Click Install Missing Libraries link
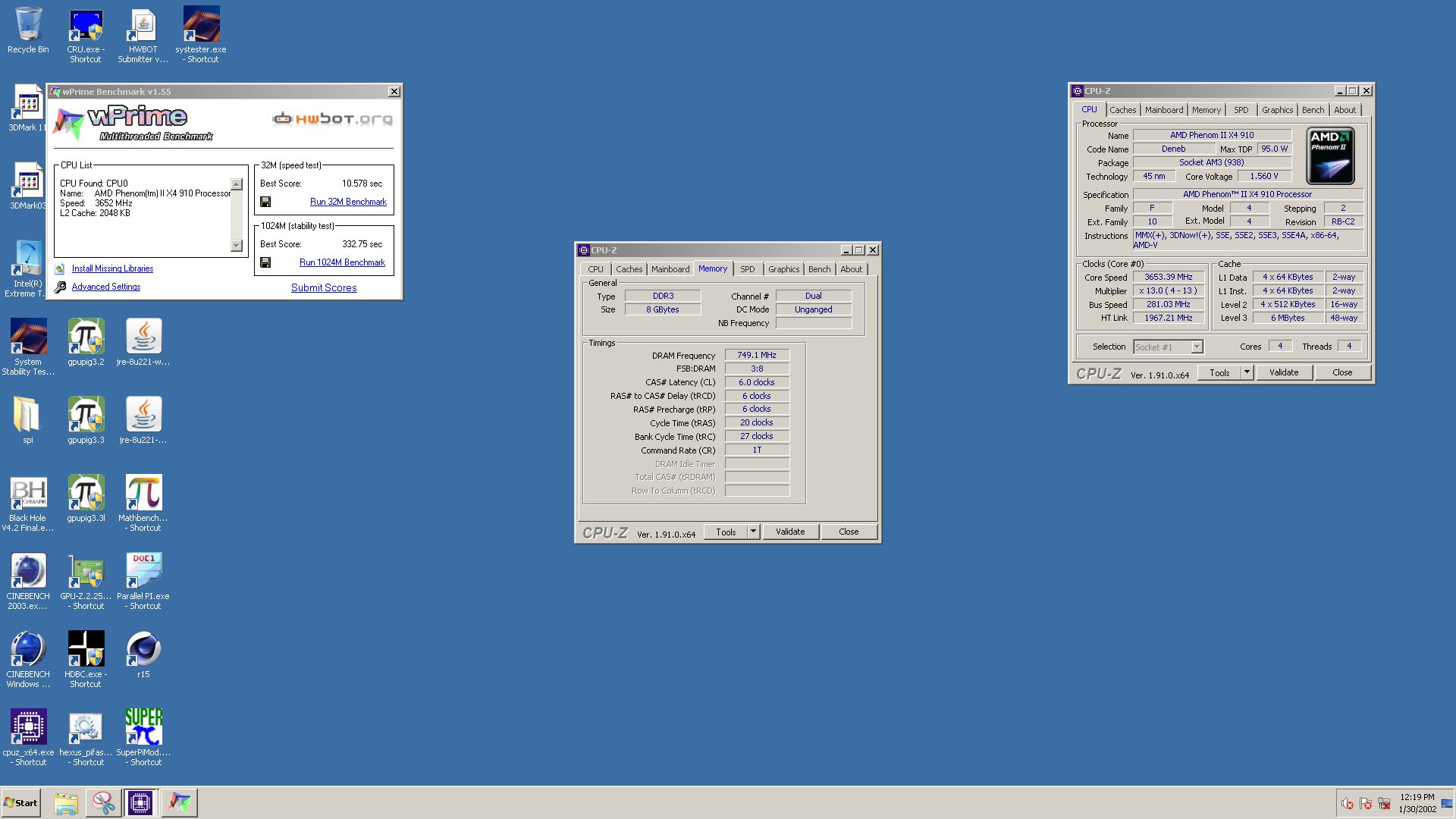Screen dimensions: 1456x819 click(112, 268)
